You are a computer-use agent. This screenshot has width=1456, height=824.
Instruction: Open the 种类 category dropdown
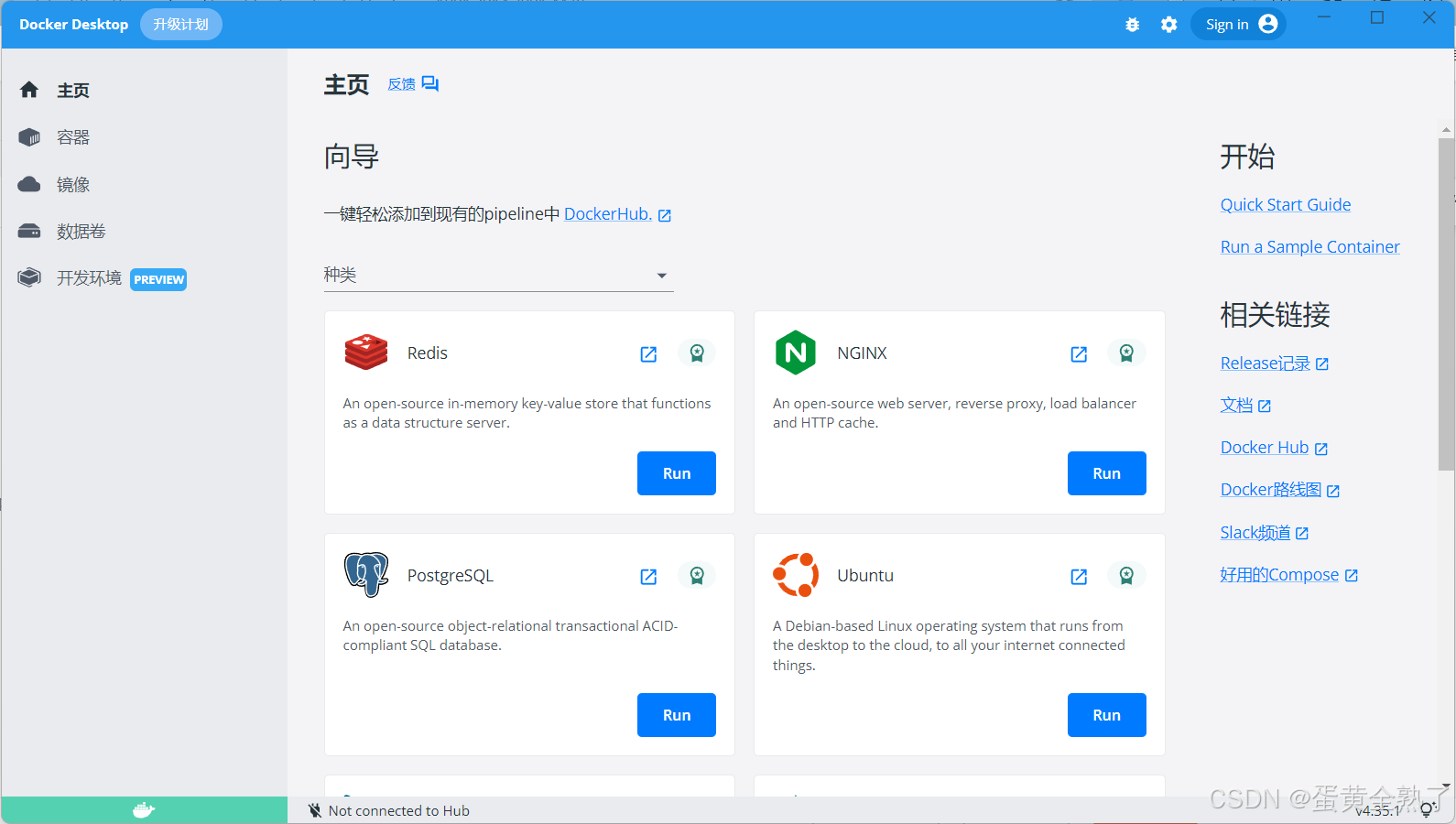click(x=498, y=275)
